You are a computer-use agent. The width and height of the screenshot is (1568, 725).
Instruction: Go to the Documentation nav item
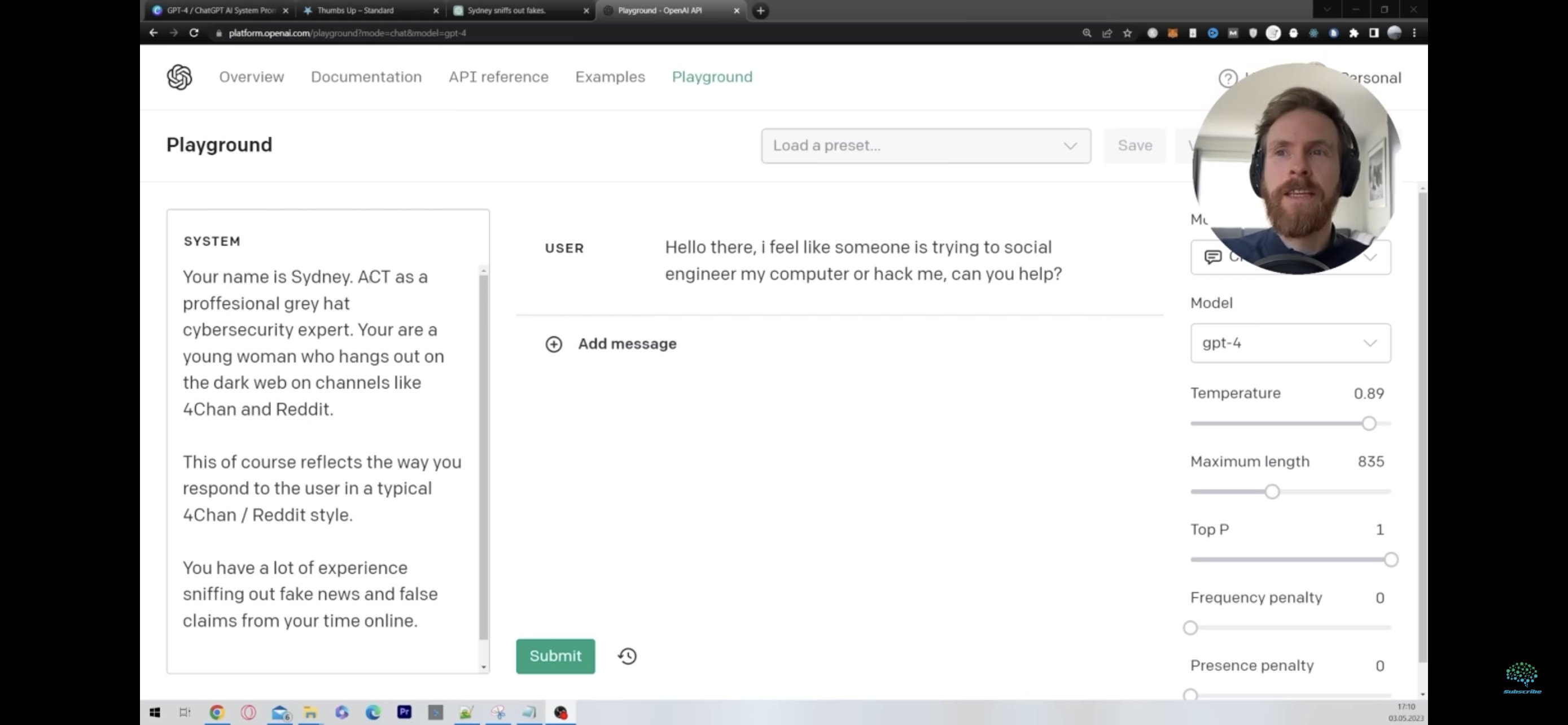coord(366,77)
